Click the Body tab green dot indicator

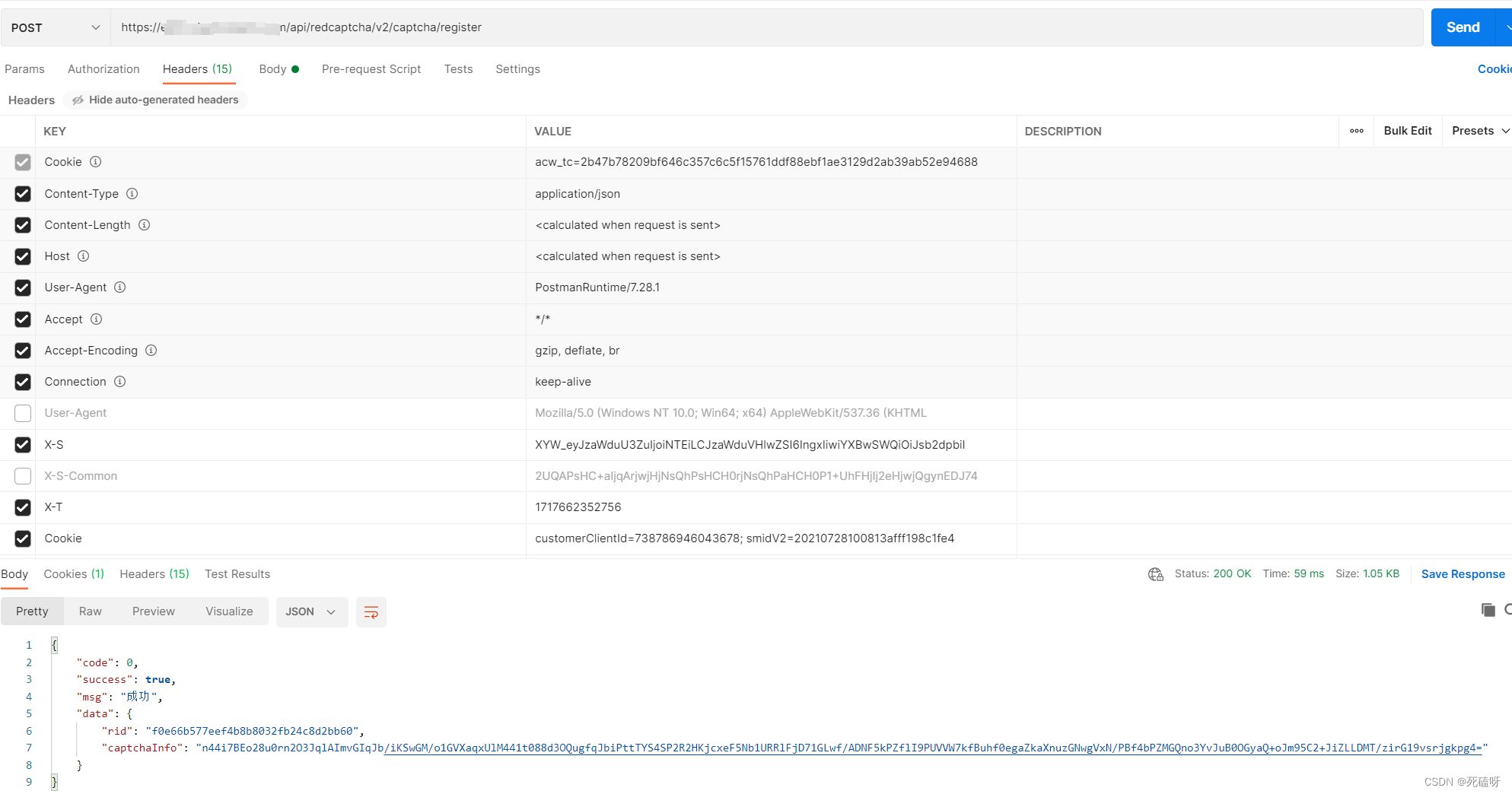tap(295, 69)
